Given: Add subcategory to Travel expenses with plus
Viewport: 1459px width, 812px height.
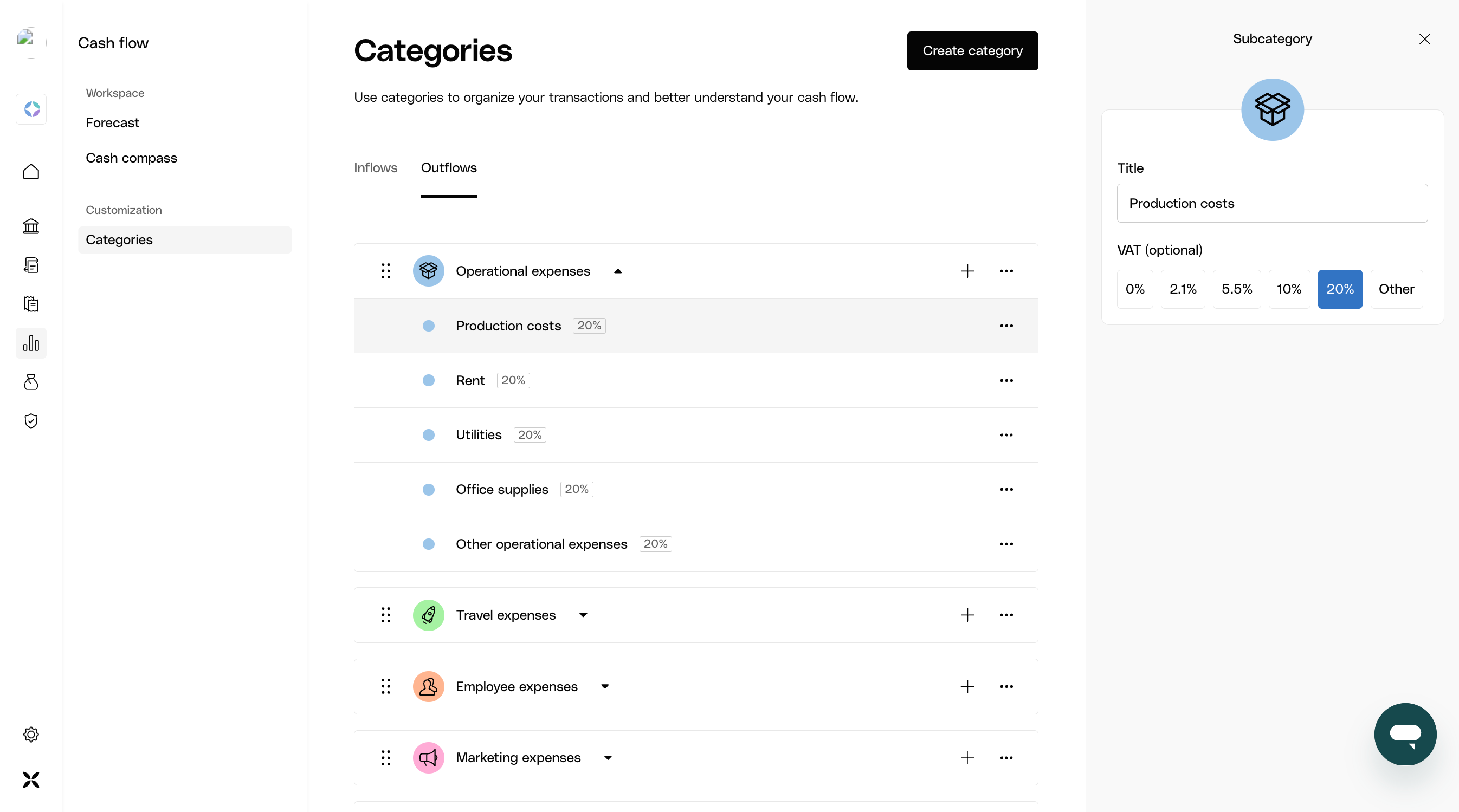Looking at the screenshot, I should [967, 615].
